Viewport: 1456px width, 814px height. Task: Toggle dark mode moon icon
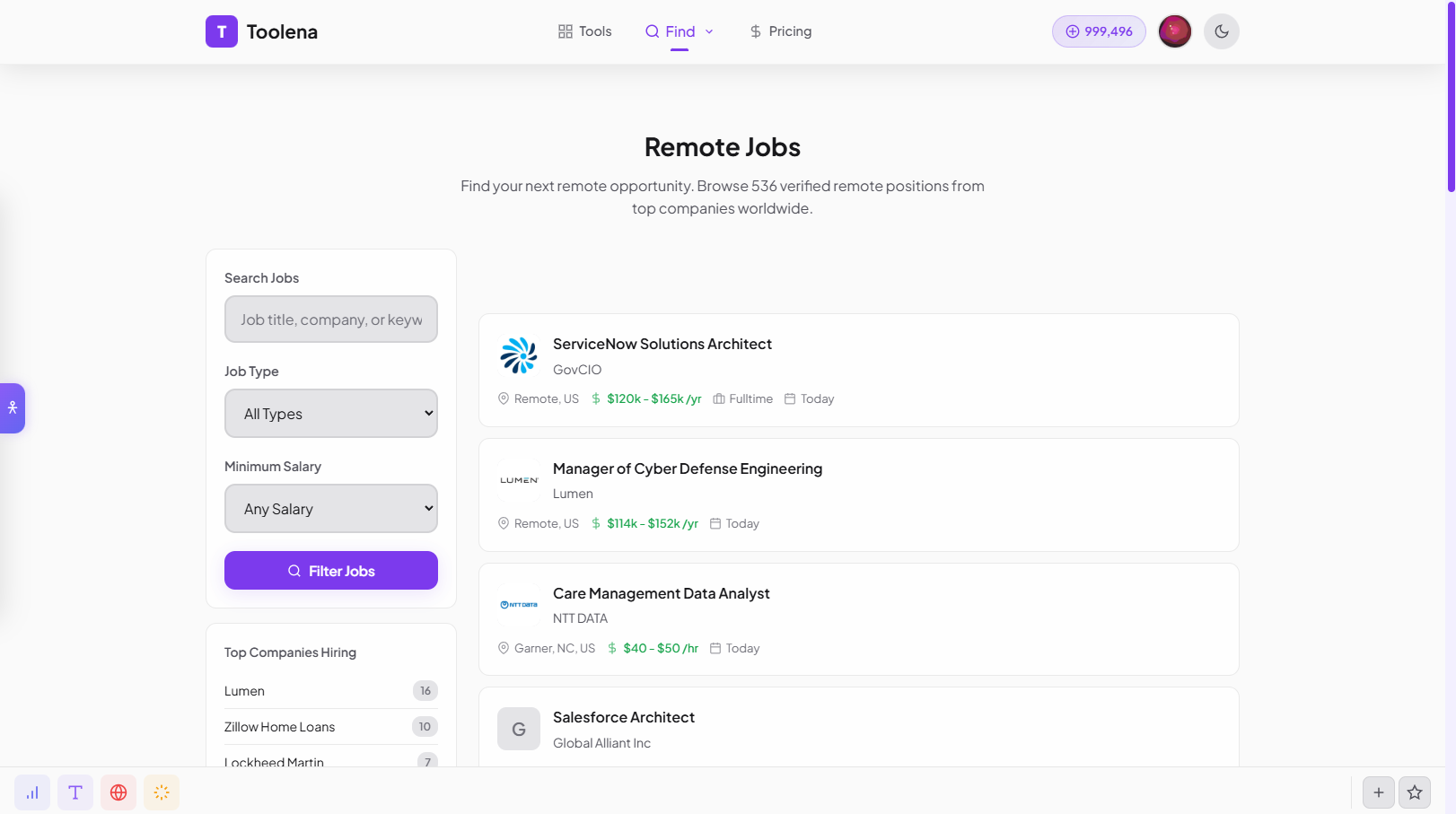tap(1222, 31)
